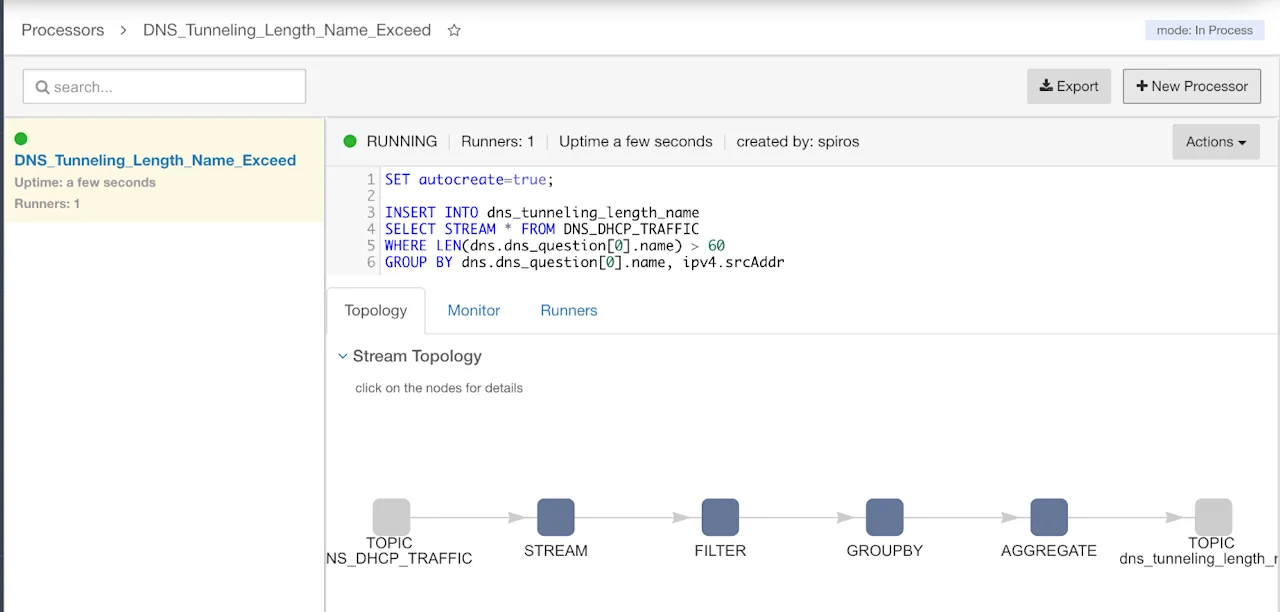Screen dimensions: 1280x612
Task: Open the Actions dropdown menu
Action: (x=1216, y=142)
